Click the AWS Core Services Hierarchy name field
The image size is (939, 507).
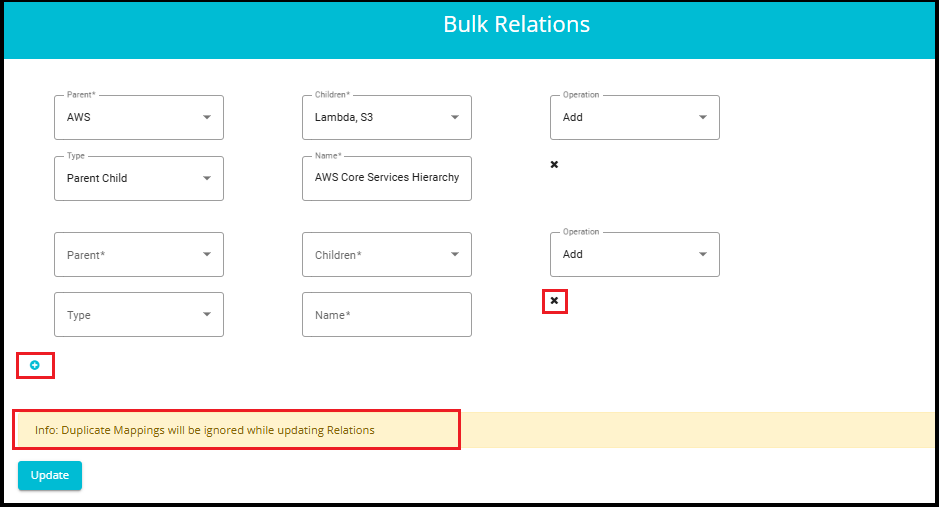[387, 178]
